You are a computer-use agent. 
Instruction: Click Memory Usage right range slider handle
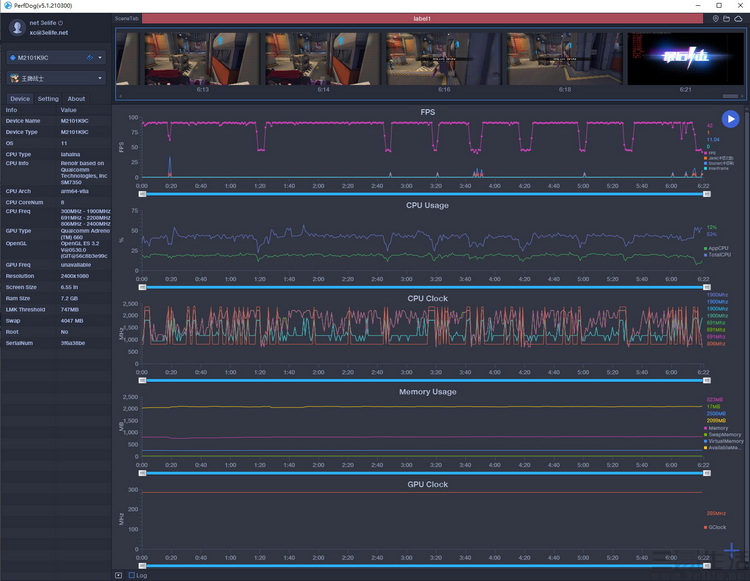pyautogui.click(x=707, y=473)
